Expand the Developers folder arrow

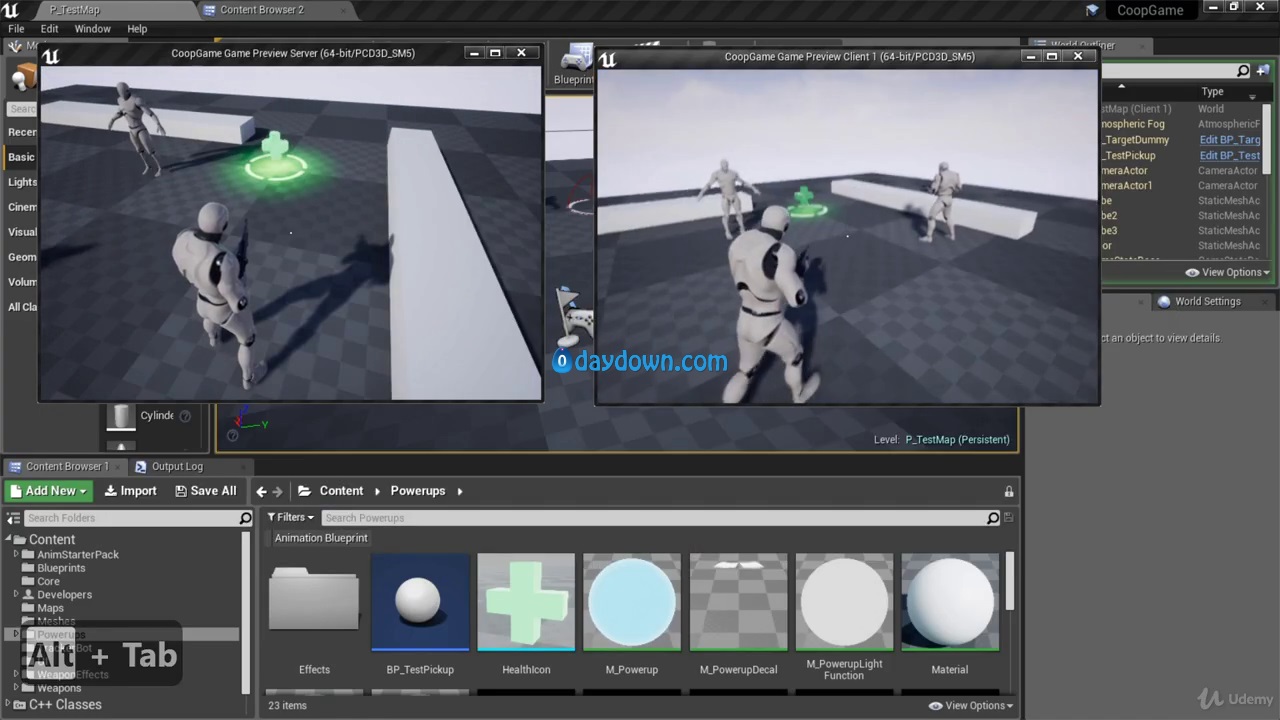point(16,594)
